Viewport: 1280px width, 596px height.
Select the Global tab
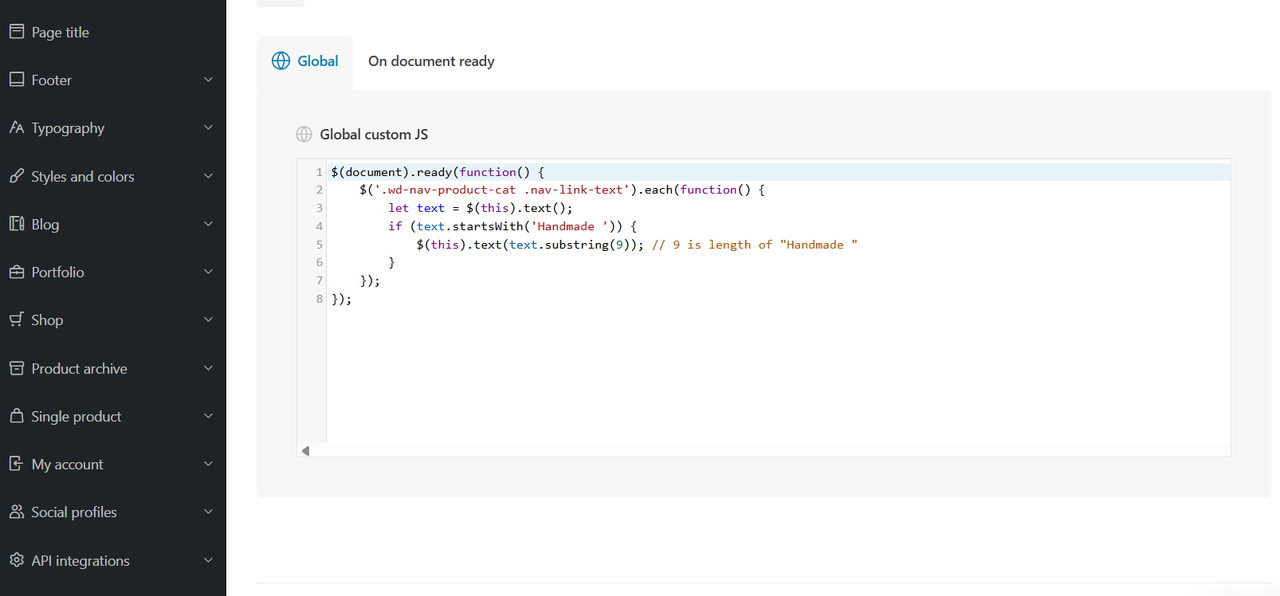coord(305,61)
